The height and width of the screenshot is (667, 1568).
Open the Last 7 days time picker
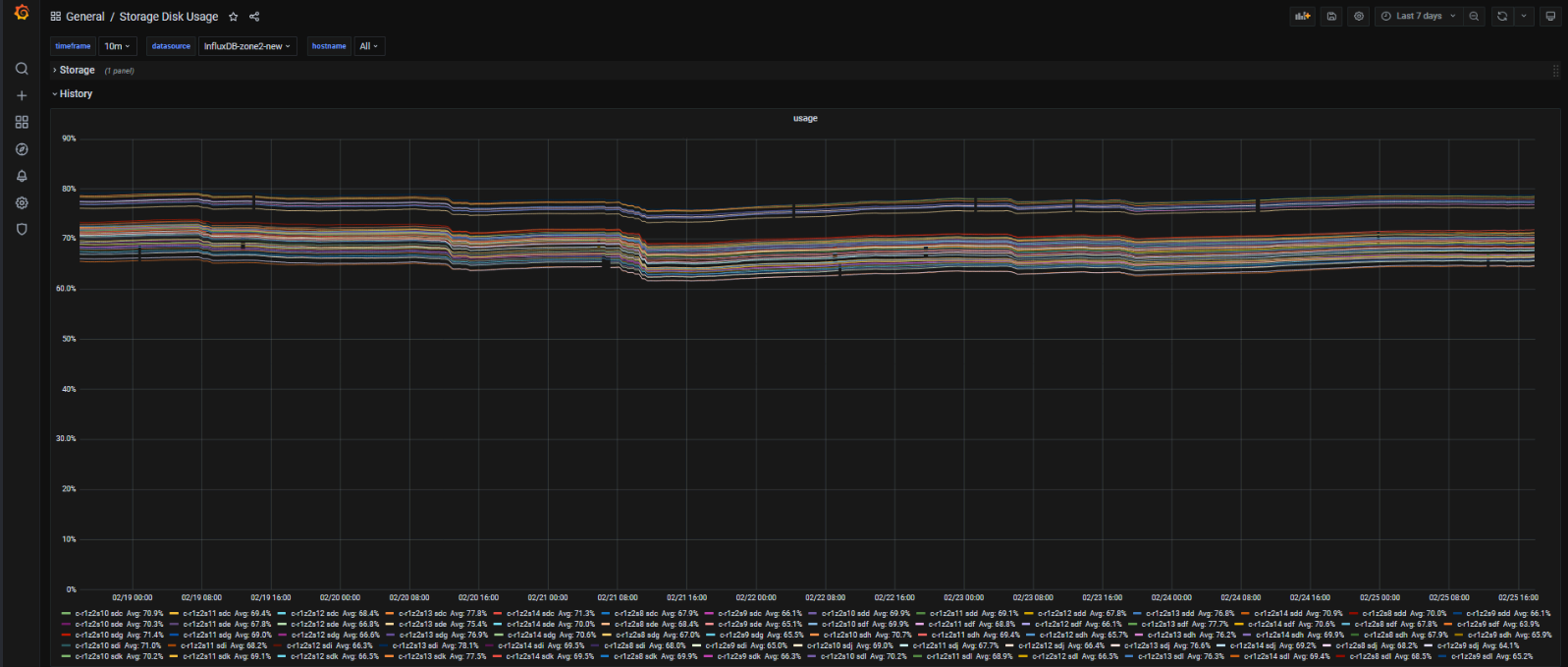1419,17
